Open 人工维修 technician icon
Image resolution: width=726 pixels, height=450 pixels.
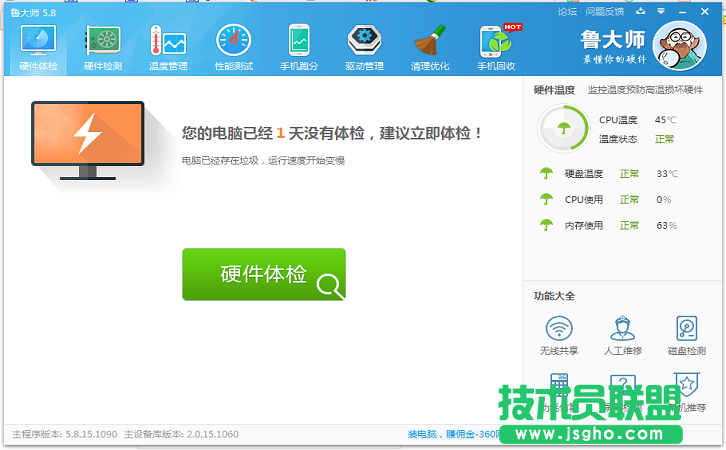[x=623, y=328]
